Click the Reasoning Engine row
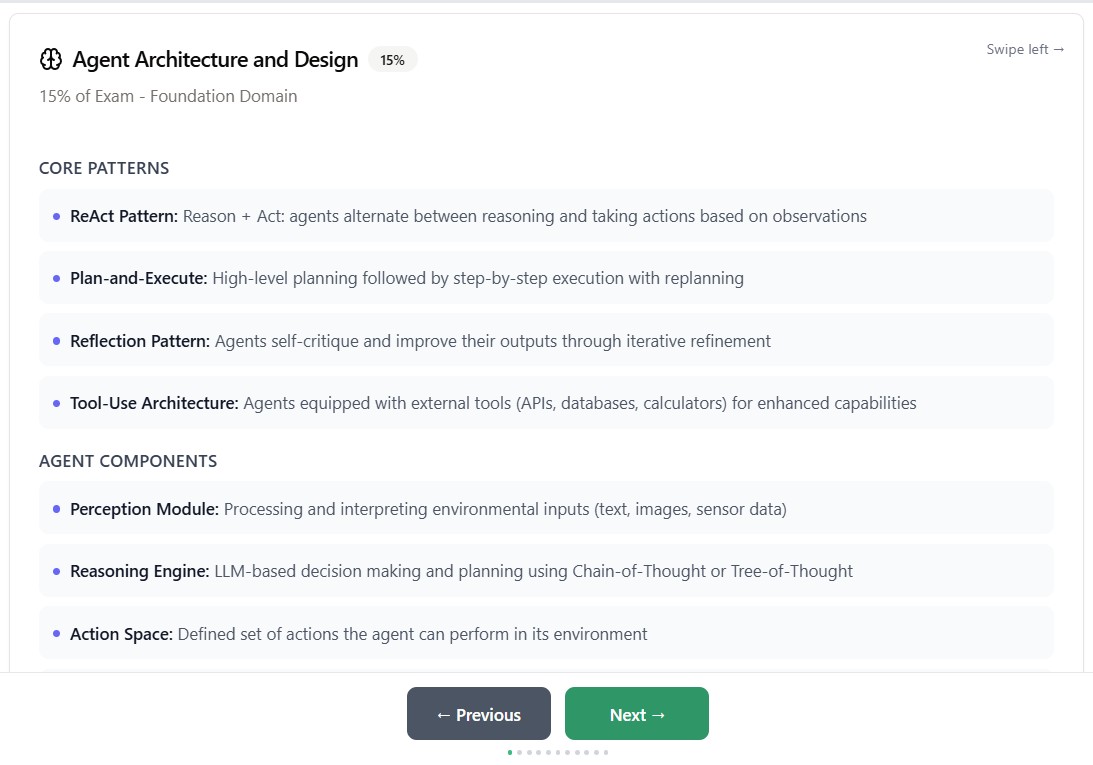This screenshot has width=1093, height=765. coord(546,571)
